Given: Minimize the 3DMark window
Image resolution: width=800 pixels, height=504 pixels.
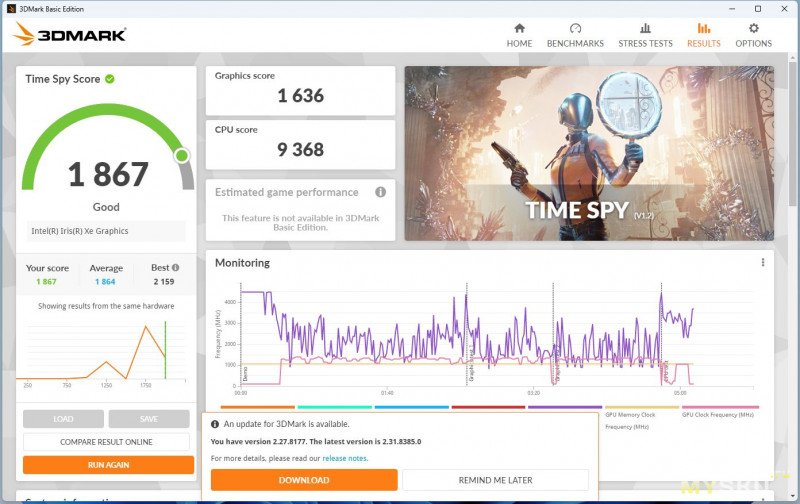Looking at the screenshot, I should (x=732, y=9).
